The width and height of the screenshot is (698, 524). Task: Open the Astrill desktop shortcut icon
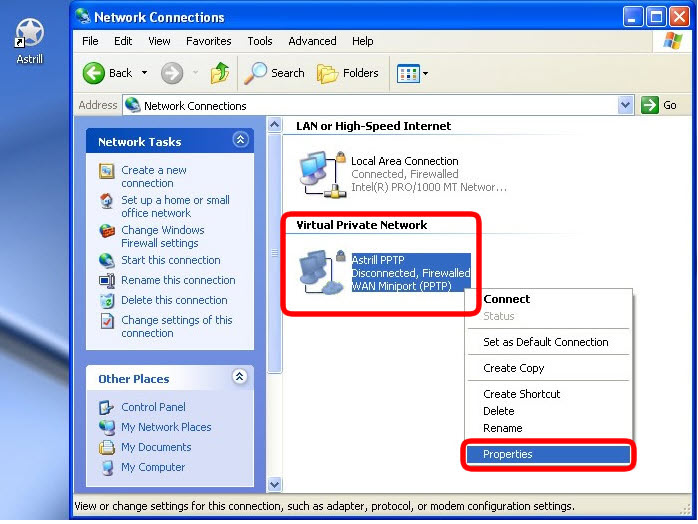[29, 33]
